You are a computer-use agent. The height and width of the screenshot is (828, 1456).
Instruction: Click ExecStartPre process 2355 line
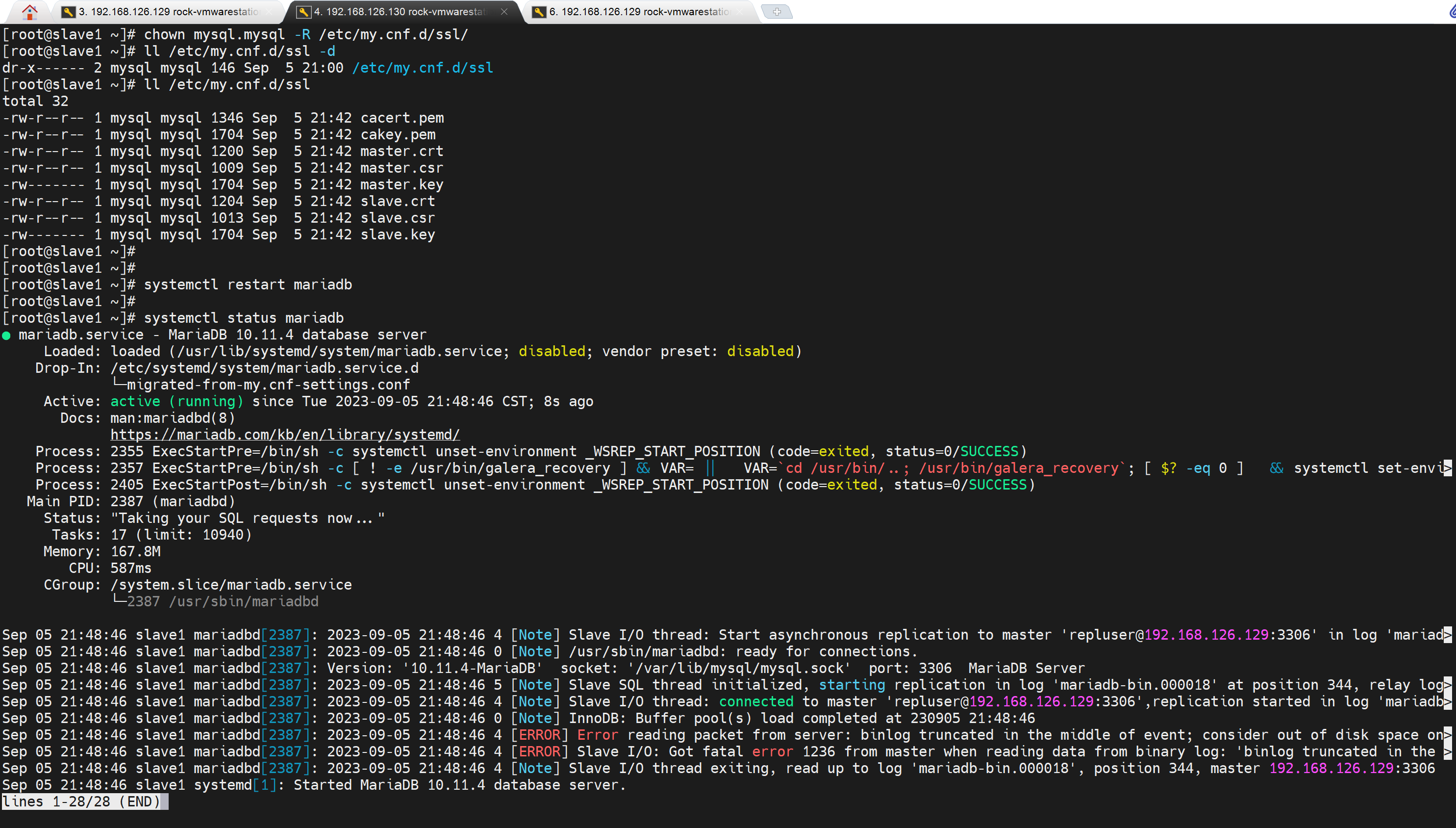[531, 452]
